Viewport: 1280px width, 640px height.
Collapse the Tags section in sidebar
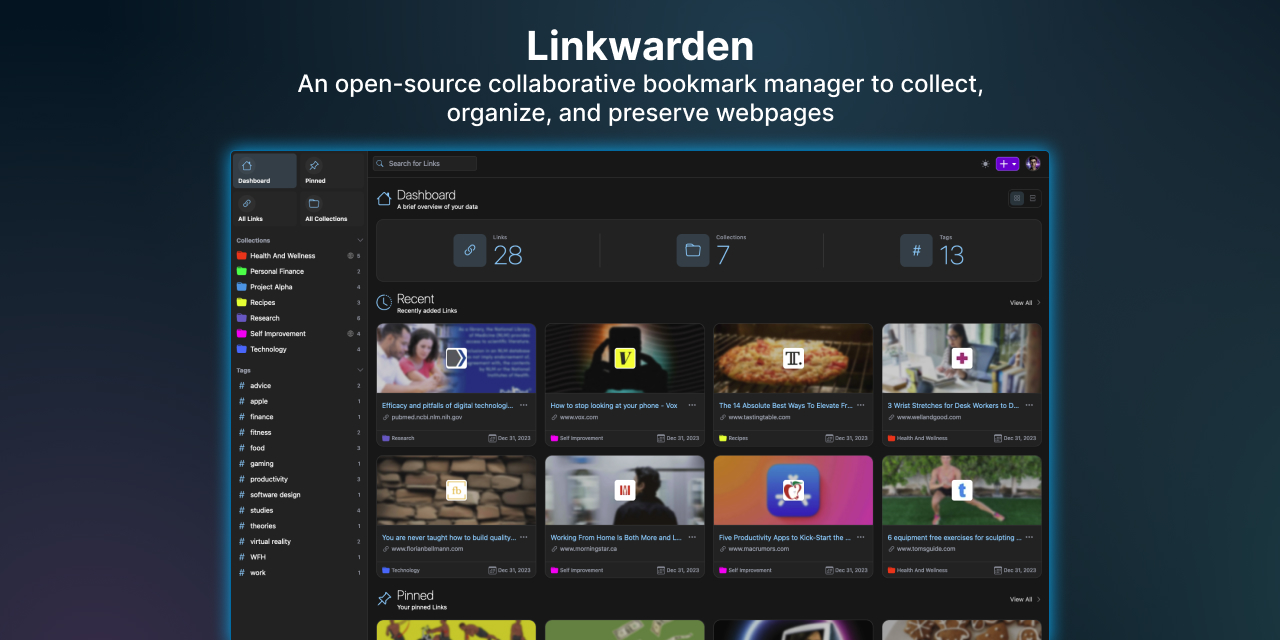[x=360, y=370]
